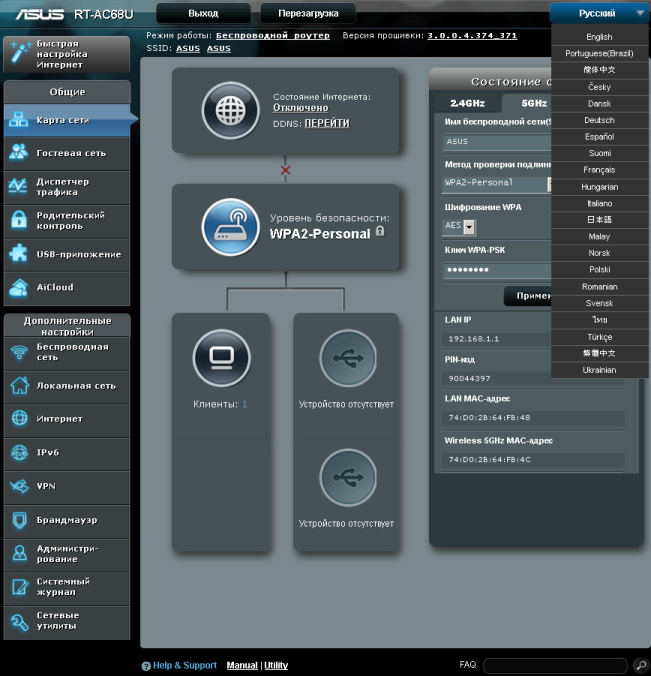Click the Применить apply button
Image resolution: width=651 pixels, height=676 pixels.
coord(528,296)
